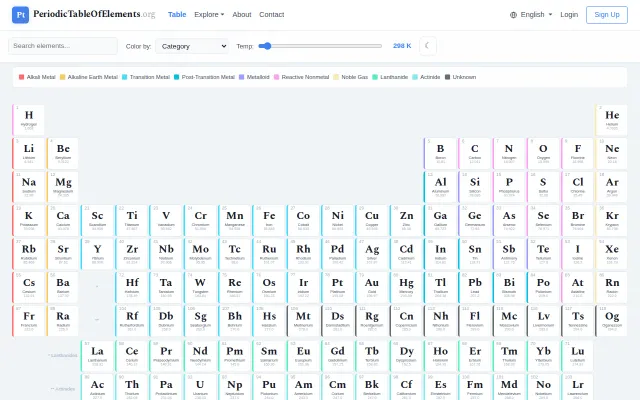
Task: Click the Alkaline Earth Metal legend item
Action: [89, 77]
